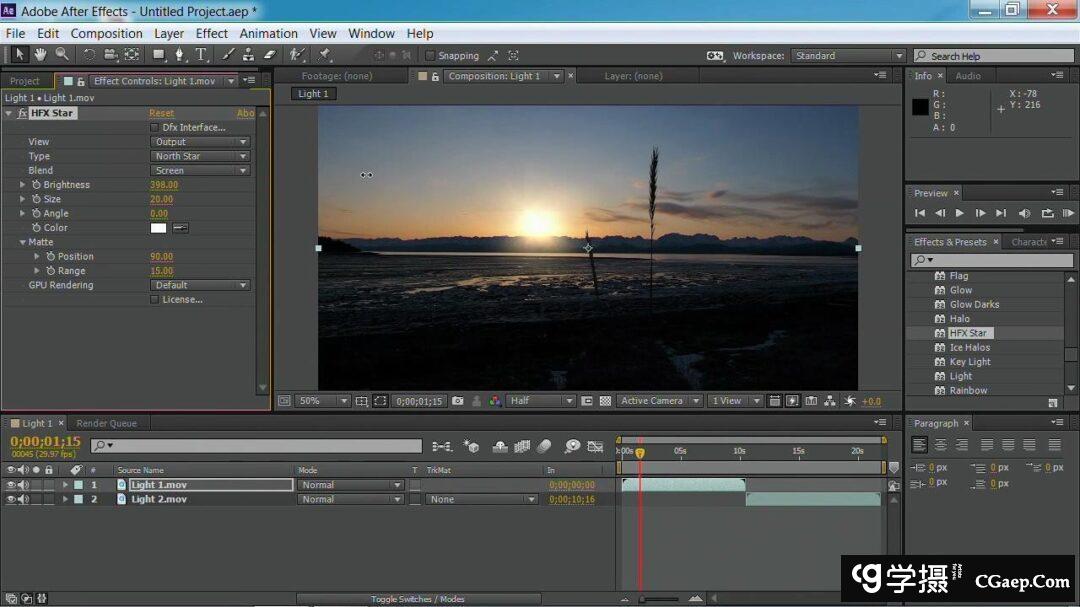The width and height of the screenshot is (1080, 607).
Task: Select the Pen tool
Action: (x=180, y=55)
